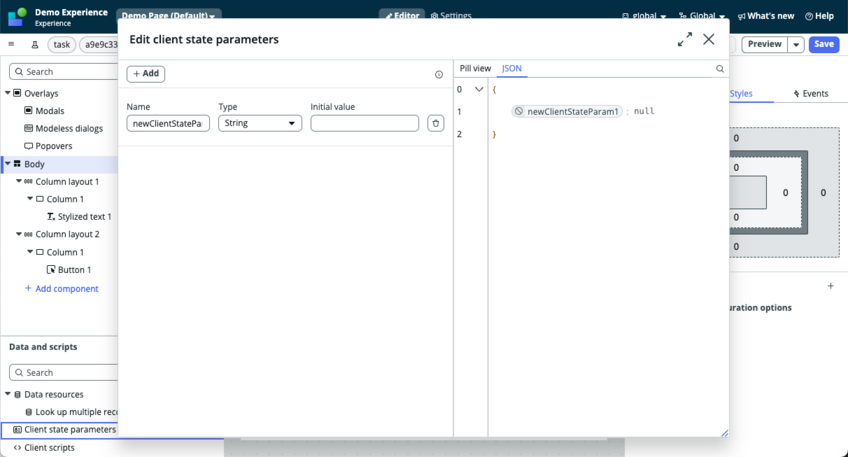Screen dimensions: 848x457
Task: Collapse Column layout 2 node
Action: [x=19, y=234]
